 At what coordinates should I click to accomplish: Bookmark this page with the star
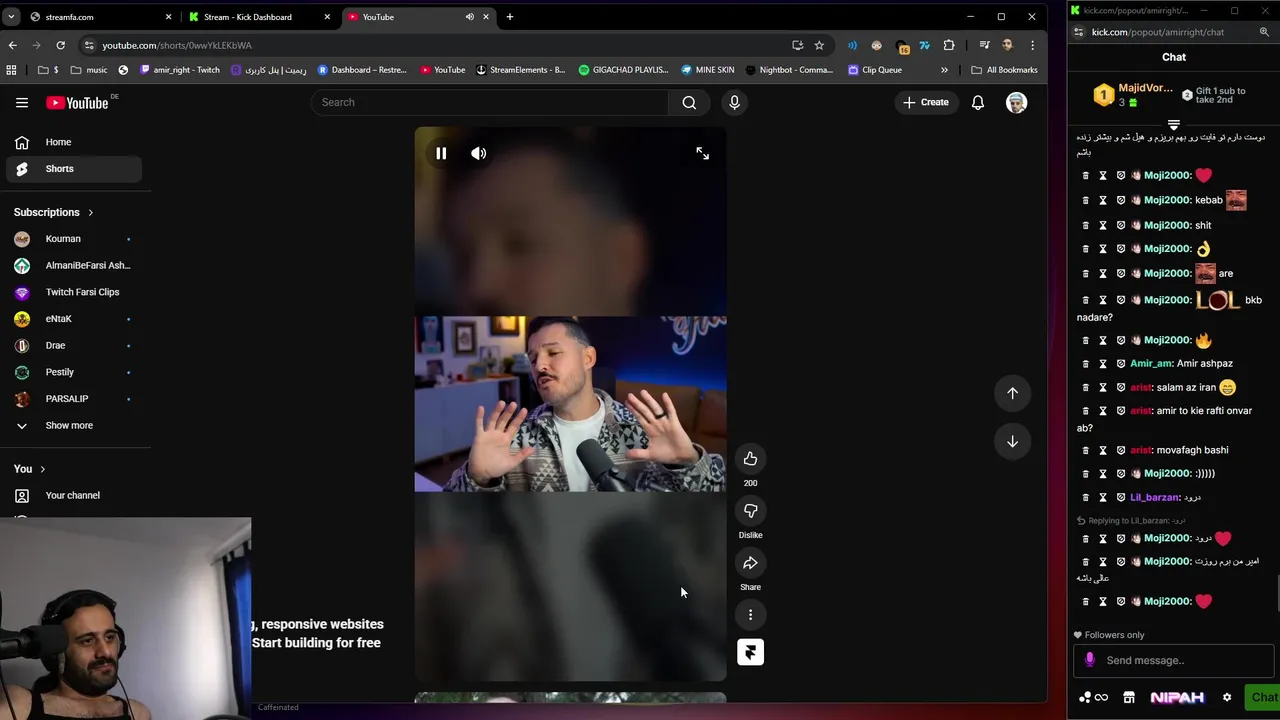819,45
